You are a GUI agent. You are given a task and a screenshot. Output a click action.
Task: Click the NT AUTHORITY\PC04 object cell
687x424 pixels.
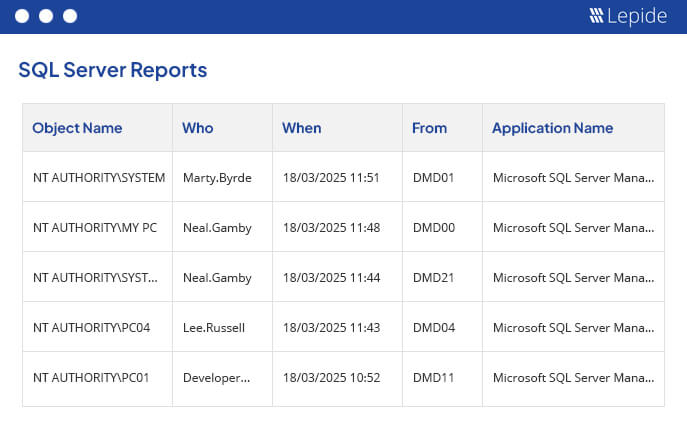point(90,328)
